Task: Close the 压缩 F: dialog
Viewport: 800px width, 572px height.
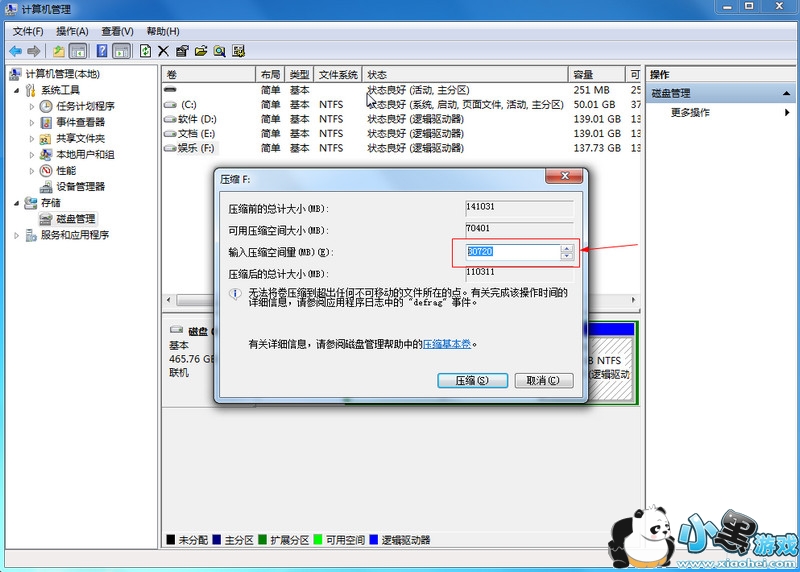Action: pyautogui.click(x=564, y=176)
